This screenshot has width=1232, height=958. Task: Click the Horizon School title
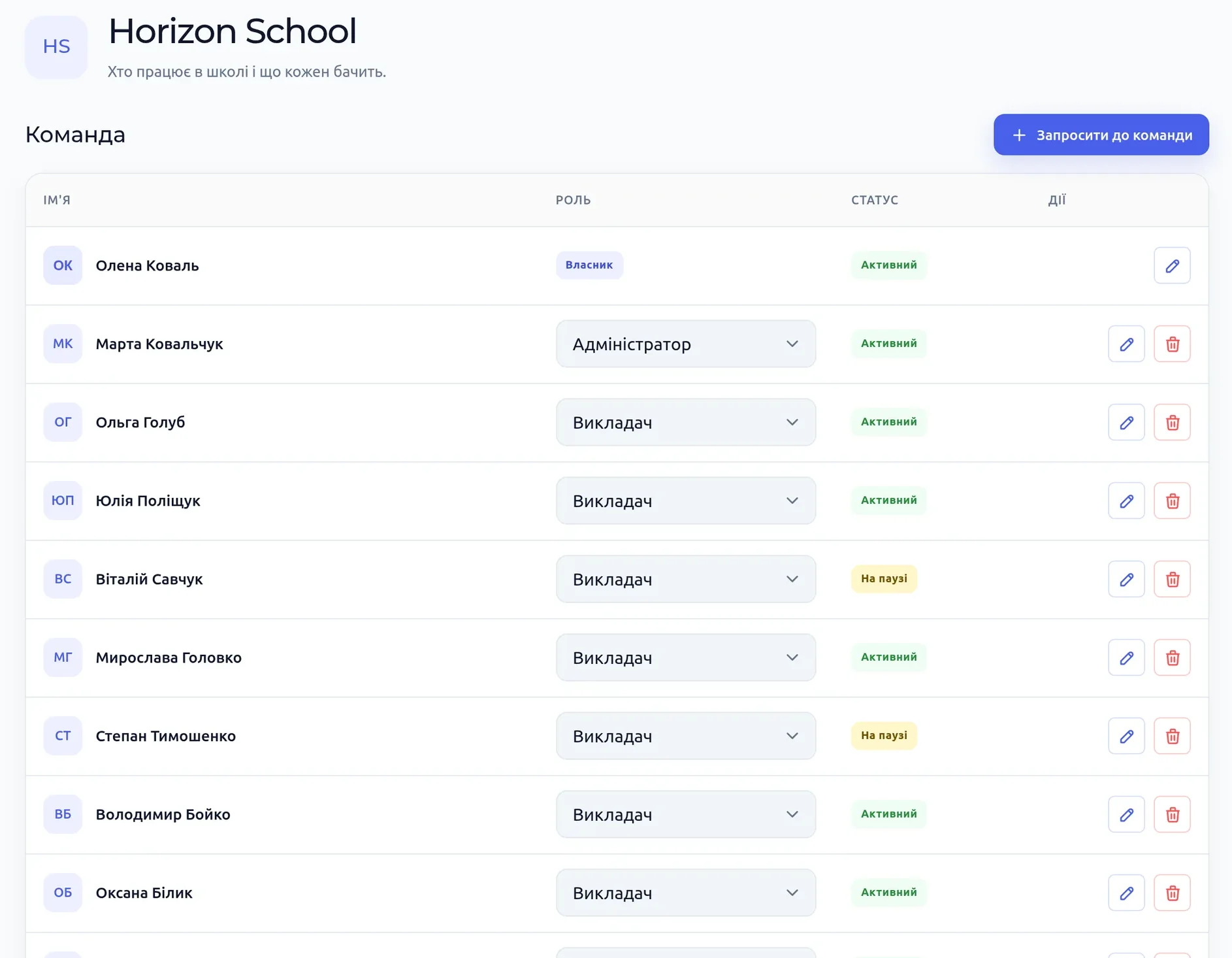pyautogui.click(x=233, y=31)
